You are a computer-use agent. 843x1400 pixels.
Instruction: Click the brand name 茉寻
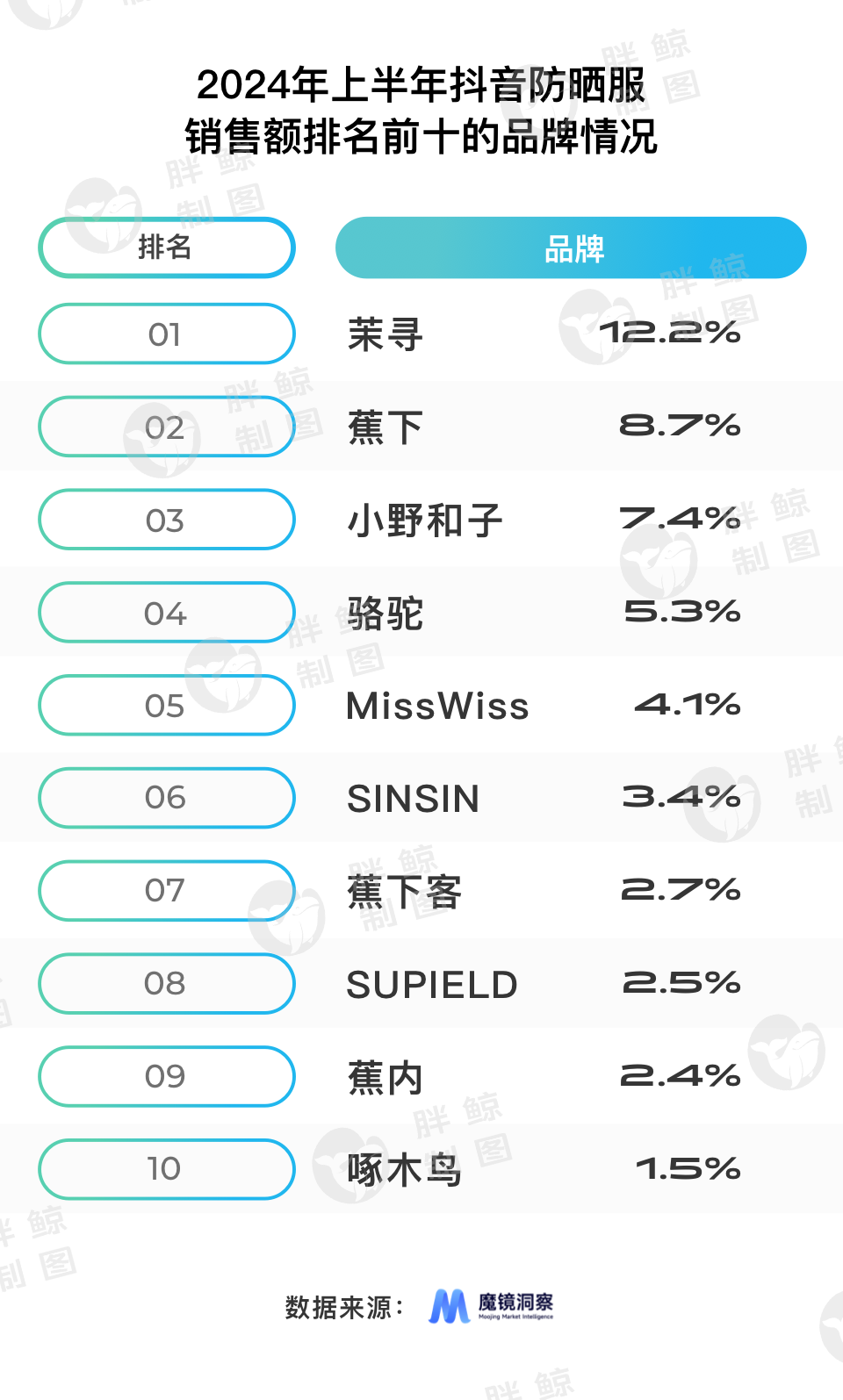click(x=385, y=334)
